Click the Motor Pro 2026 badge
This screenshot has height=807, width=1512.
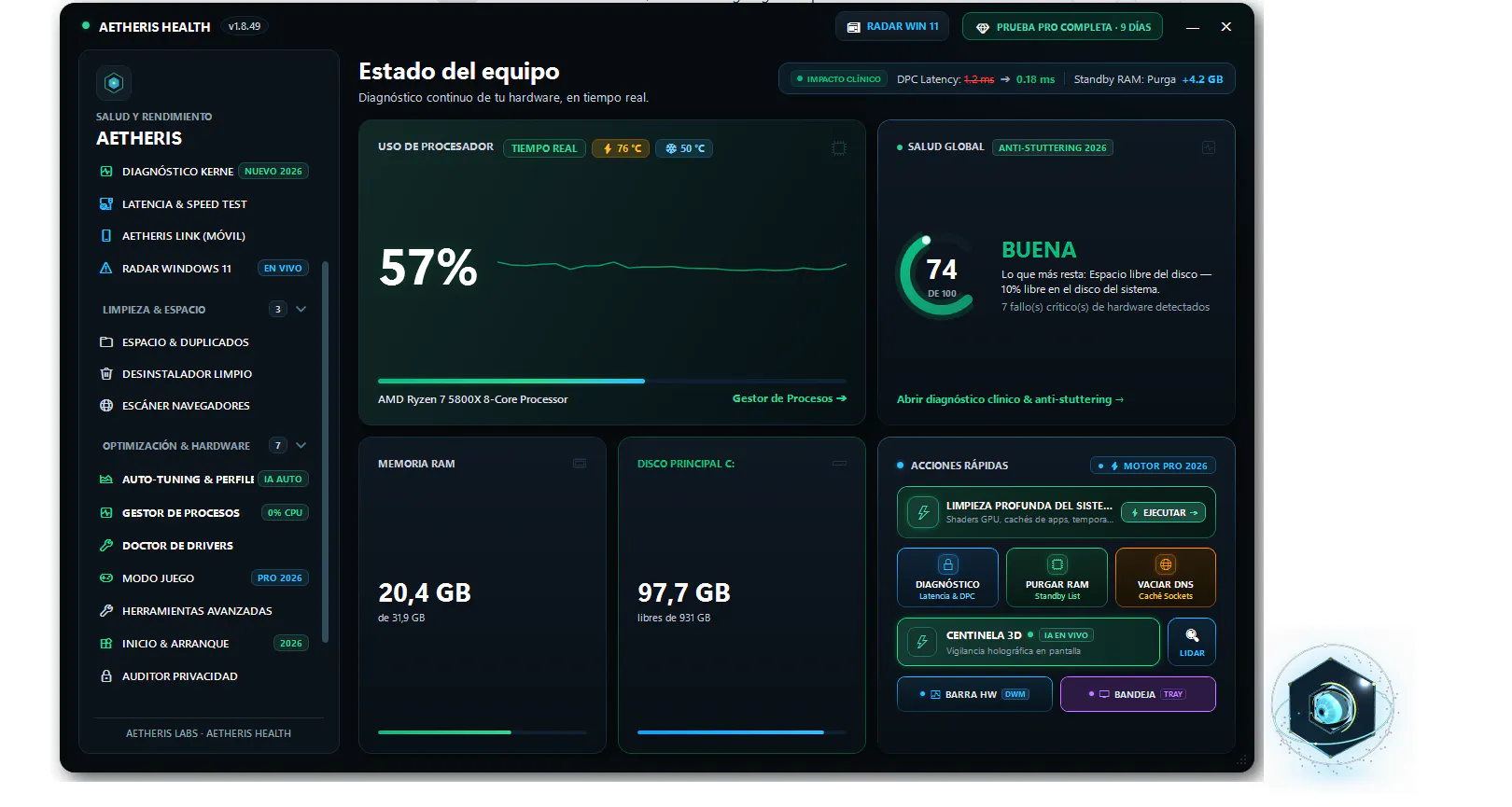click(1154, 466)
